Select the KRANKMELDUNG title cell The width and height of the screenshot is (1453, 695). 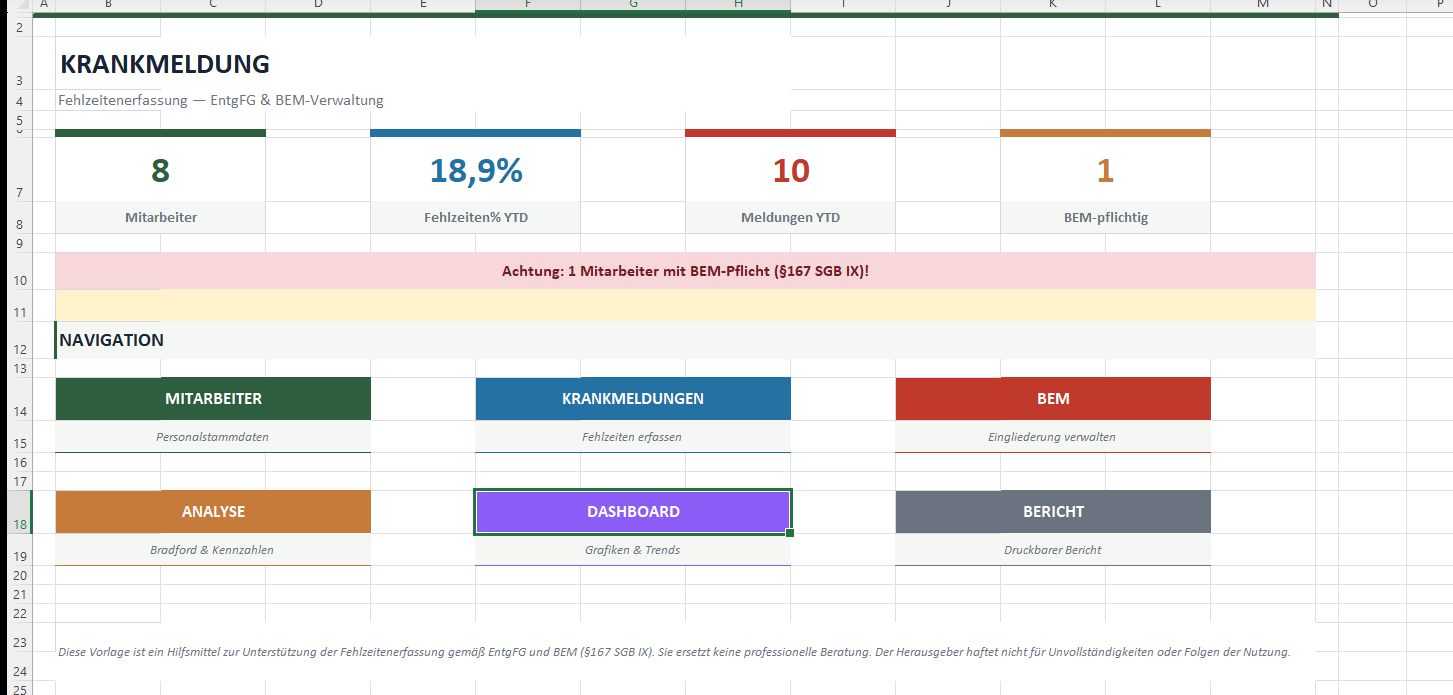point(165,65)
